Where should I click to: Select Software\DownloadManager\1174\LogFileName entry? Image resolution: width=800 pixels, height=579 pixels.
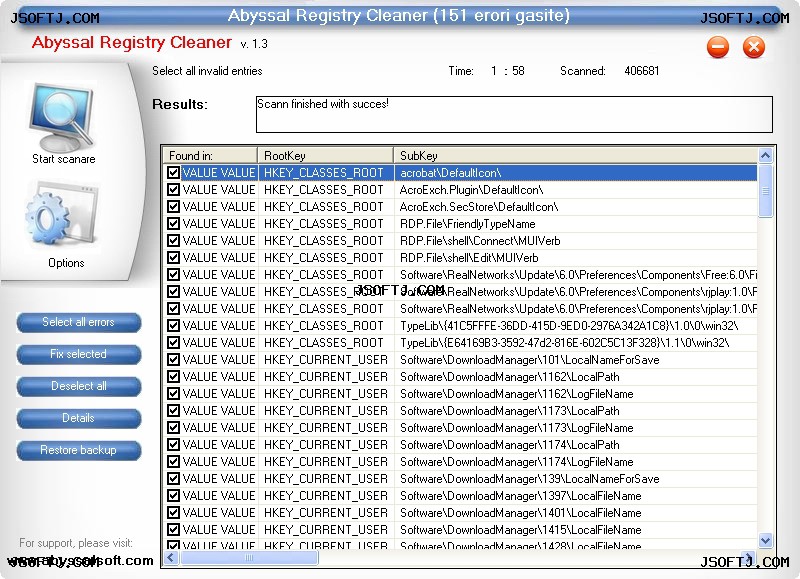pos(460,462)
